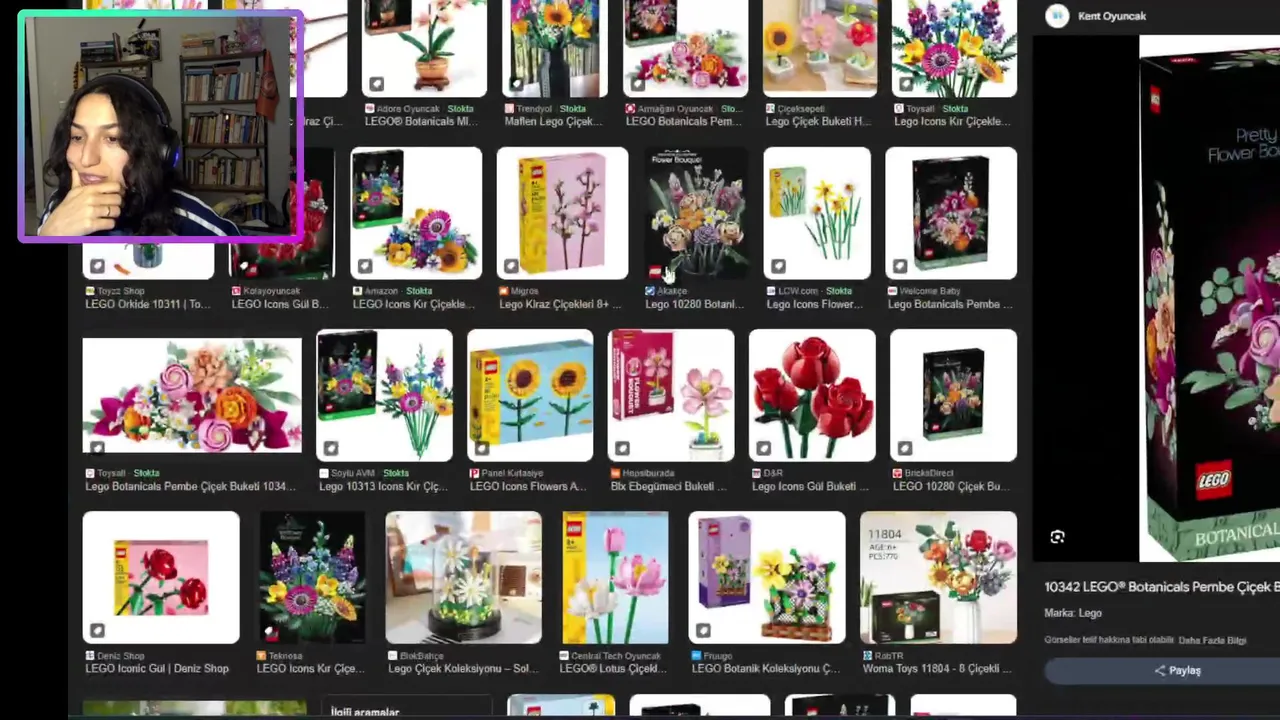This screenshot has width=1280, height=720.
Task: Select the Trendyol Maflen Lego flower thumbnail
Action: tap(555, 48)
